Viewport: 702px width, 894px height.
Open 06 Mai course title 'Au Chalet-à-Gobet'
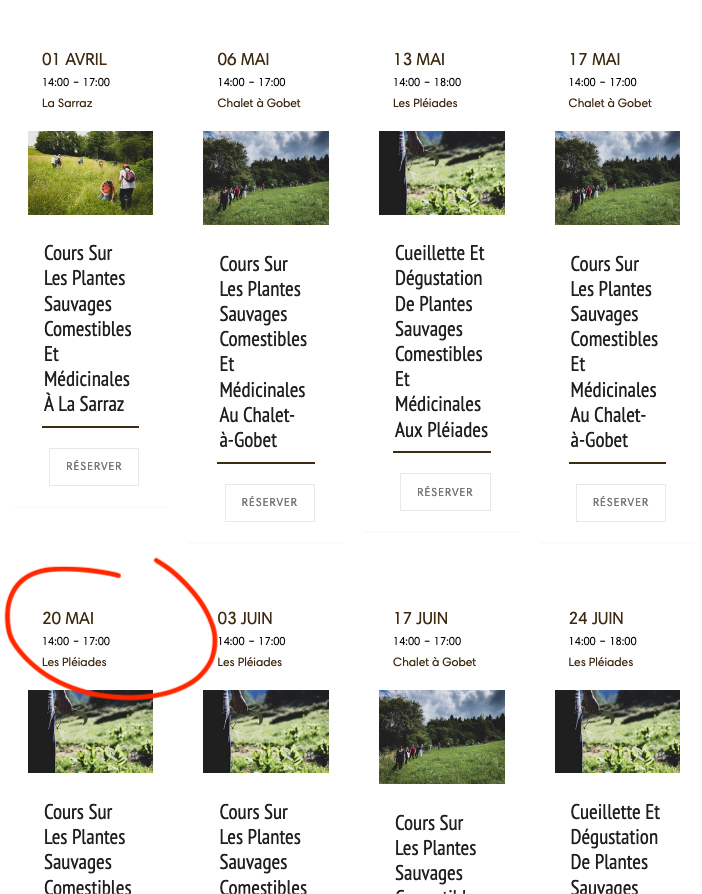[x=263, y=352]
